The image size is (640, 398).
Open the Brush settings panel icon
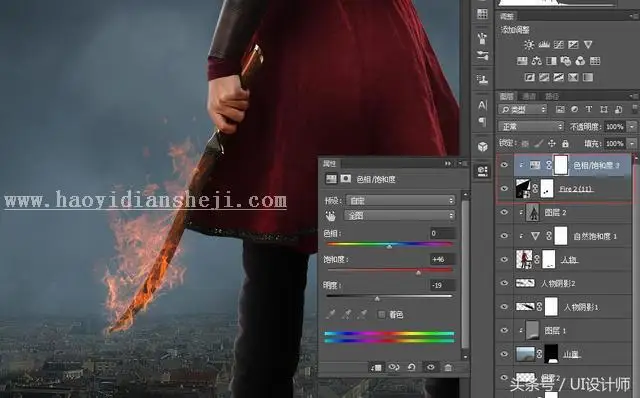482,55
